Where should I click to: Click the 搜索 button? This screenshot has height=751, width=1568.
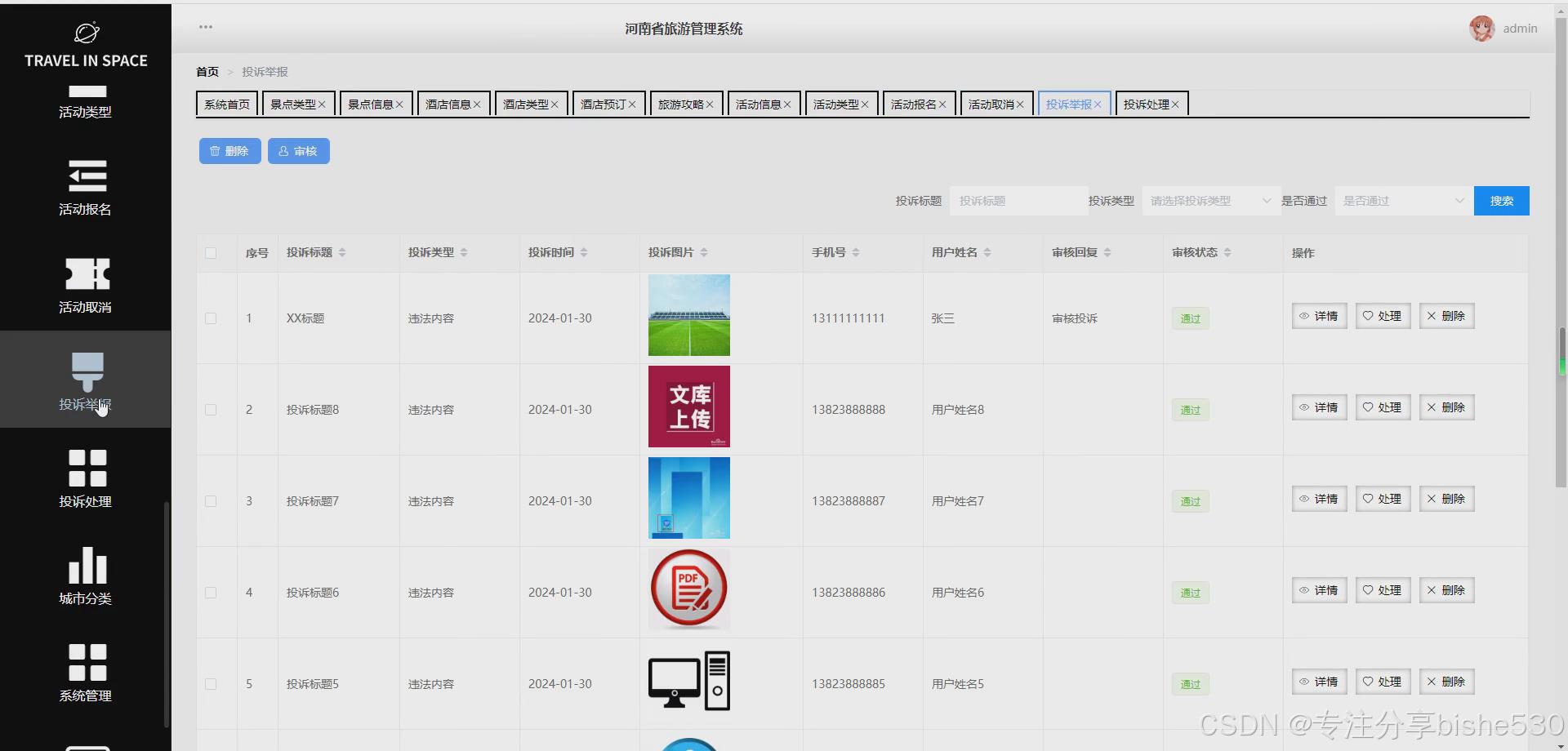click(1502, 201)
